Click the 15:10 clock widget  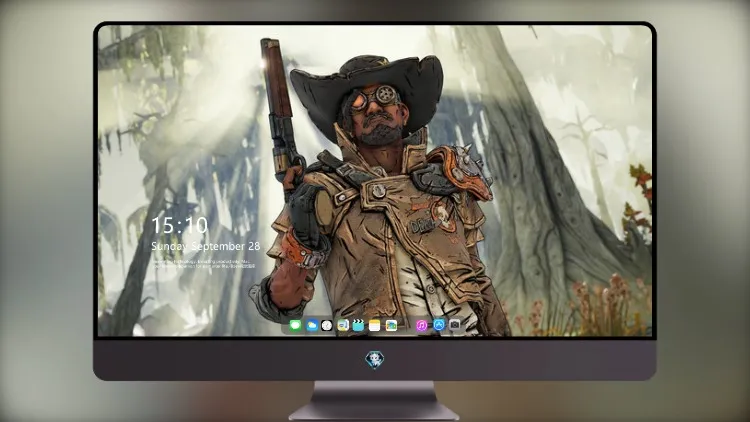tap(179, 225)
